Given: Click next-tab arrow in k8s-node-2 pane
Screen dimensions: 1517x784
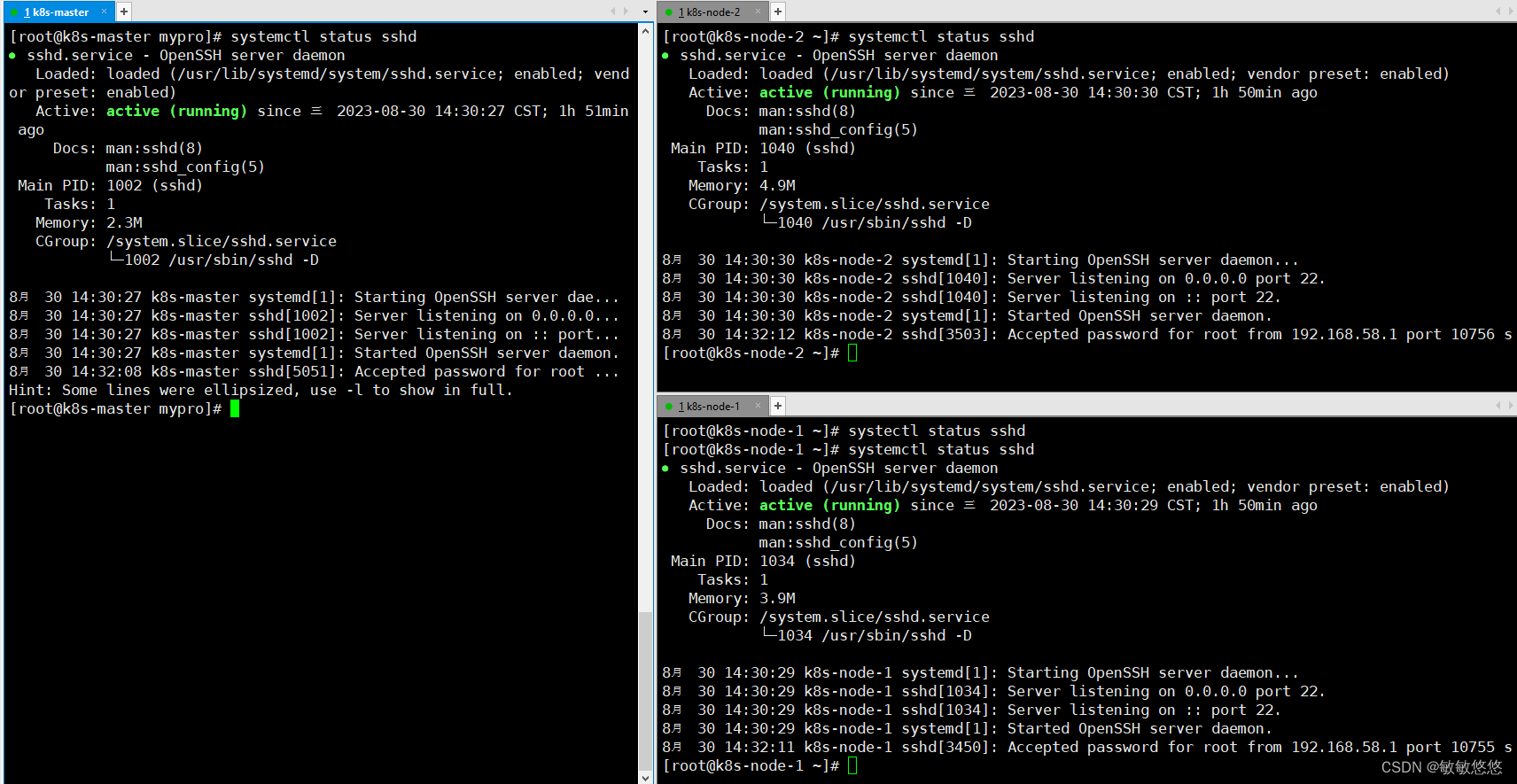Looking at the screenshot, I should [x=1511, y=12].
